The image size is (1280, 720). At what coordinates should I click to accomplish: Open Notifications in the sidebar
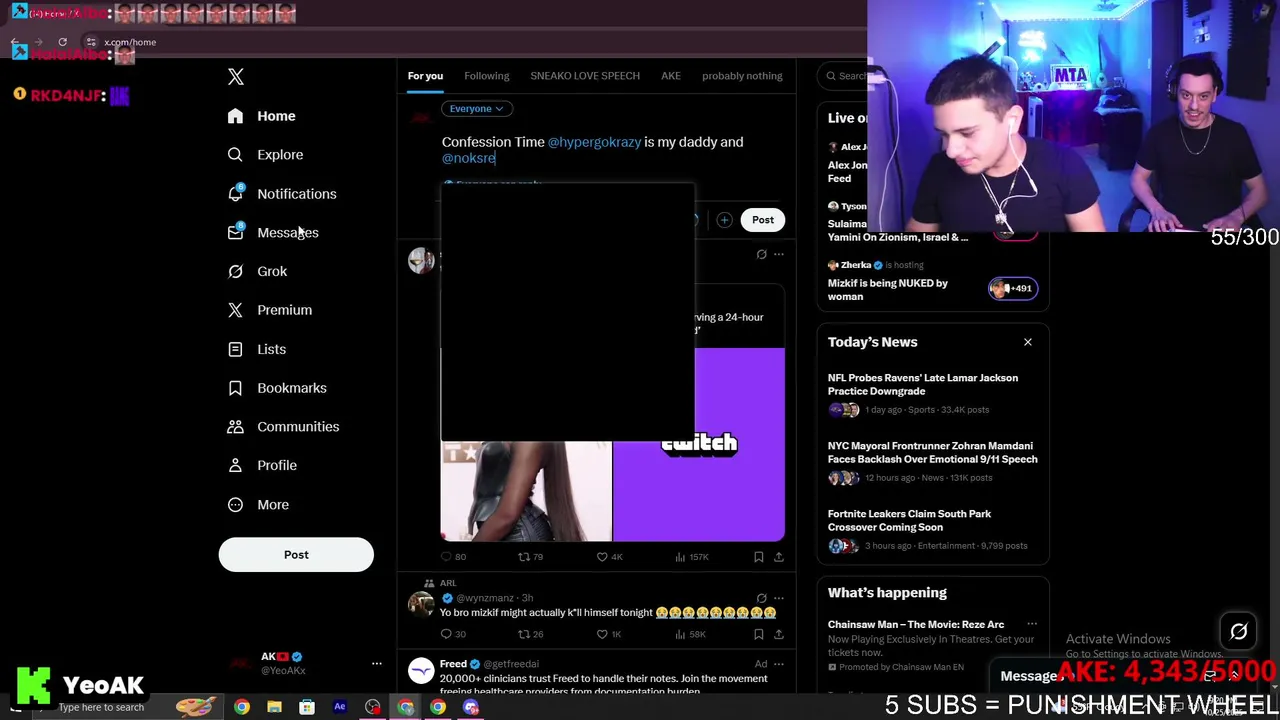click(281, 194)
